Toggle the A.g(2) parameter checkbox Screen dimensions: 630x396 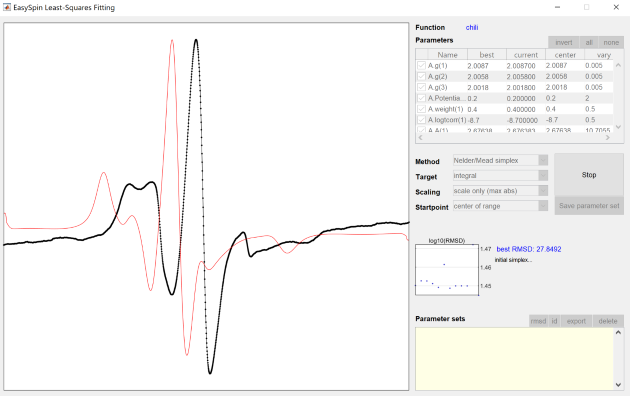[421, 76]
